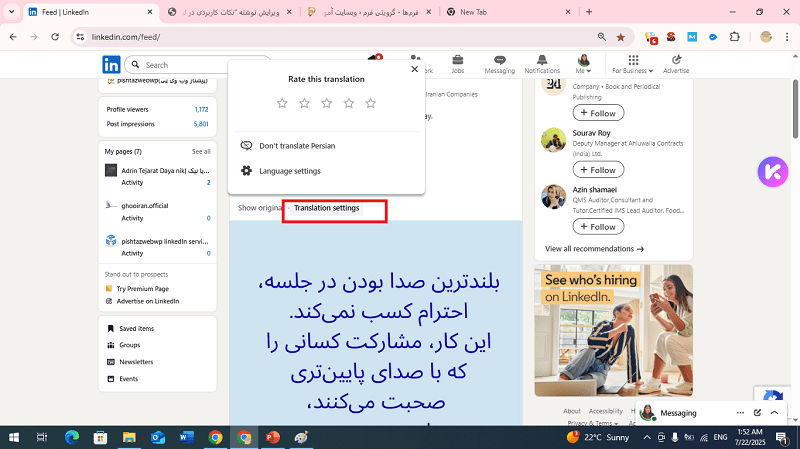Image resolution: width=800 pixels, height=449 pixels.
Task: Open the Extensions puzzle icon
Action: pyautogui.click(x=735, y=37)
